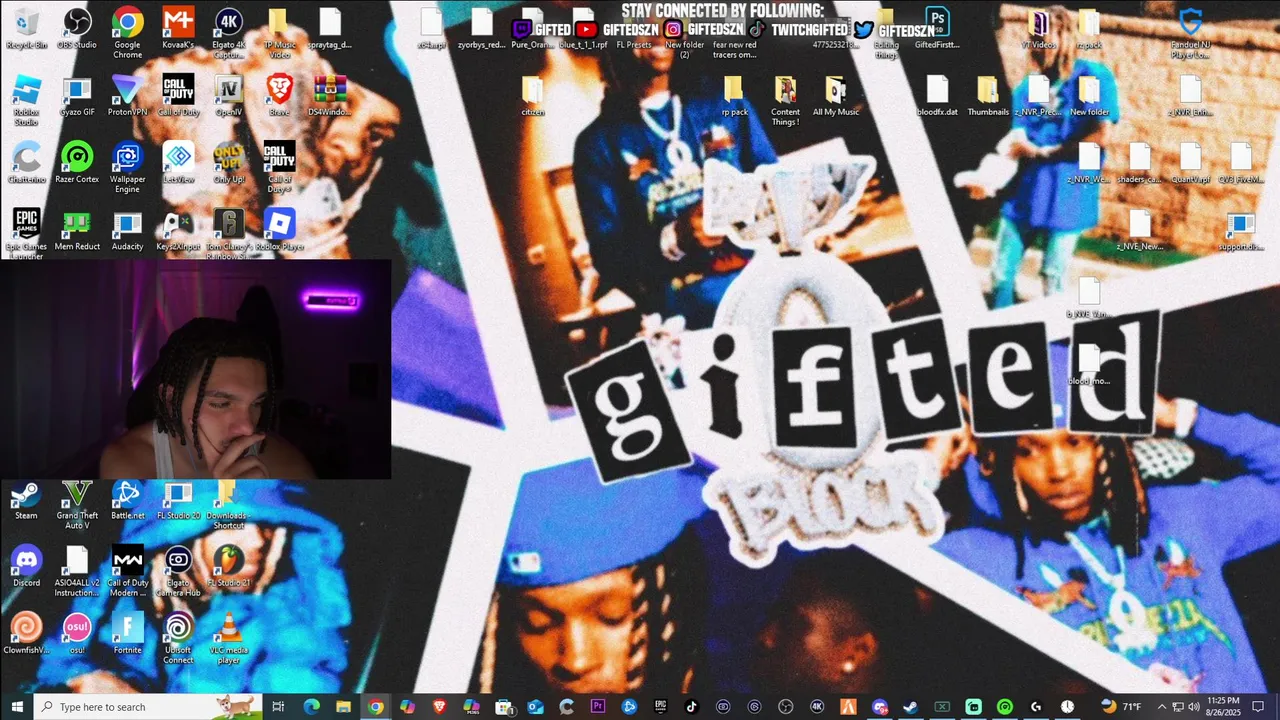Open File Explorer from the taskbar
This screenshot has width=1280, height=720.
tap(343, 707)
